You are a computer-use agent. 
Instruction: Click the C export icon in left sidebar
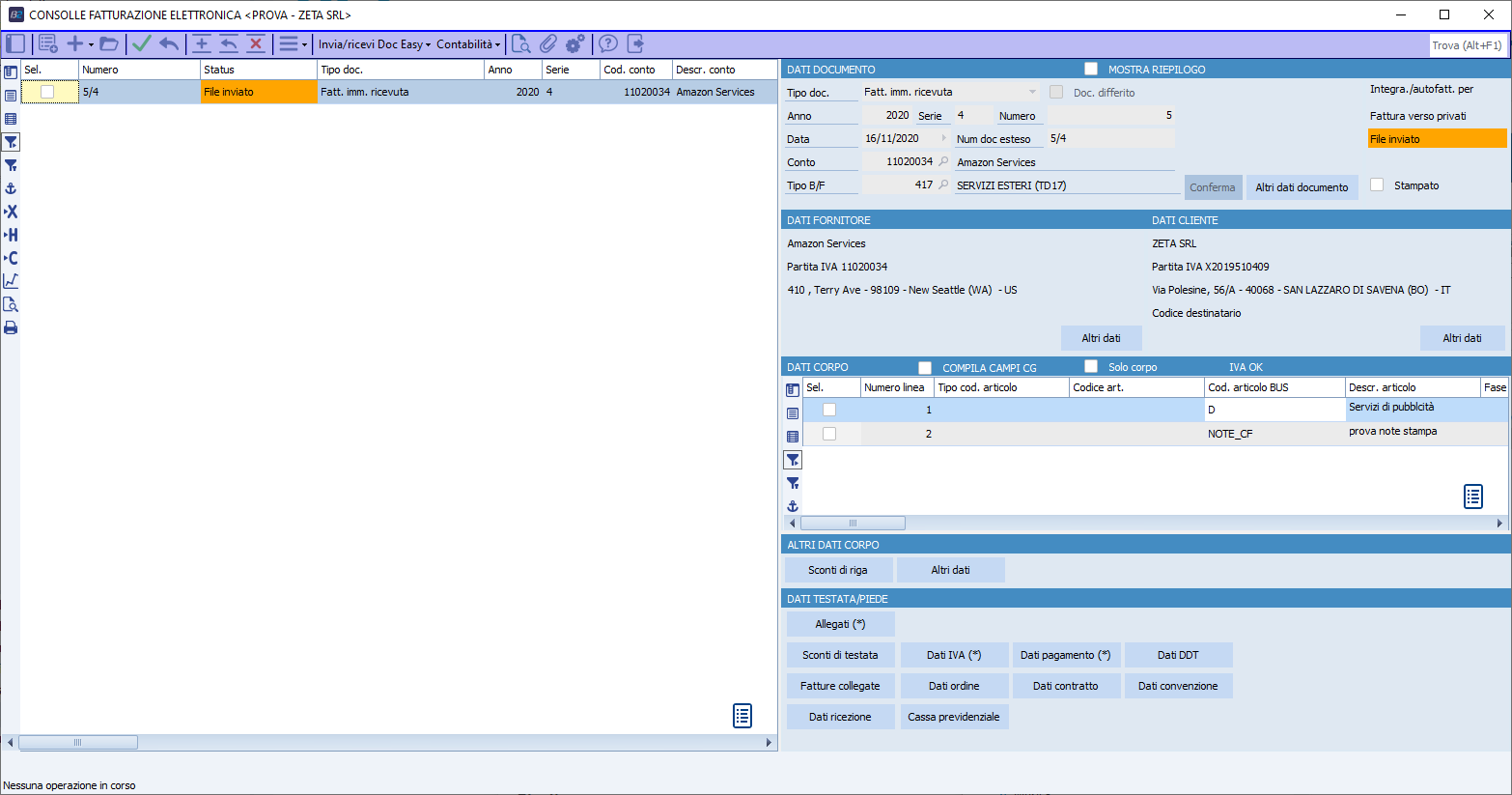11,258
